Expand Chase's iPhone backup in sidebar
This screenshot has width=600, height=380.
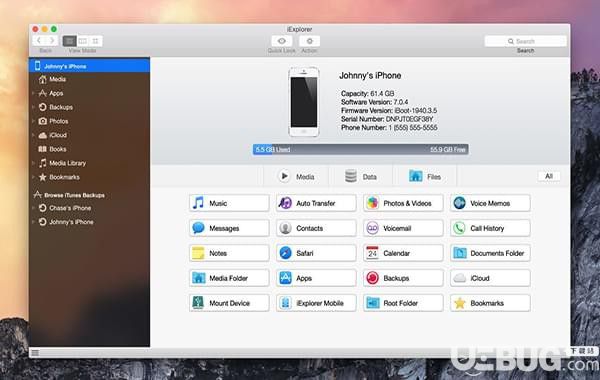[x=33, y=208]
